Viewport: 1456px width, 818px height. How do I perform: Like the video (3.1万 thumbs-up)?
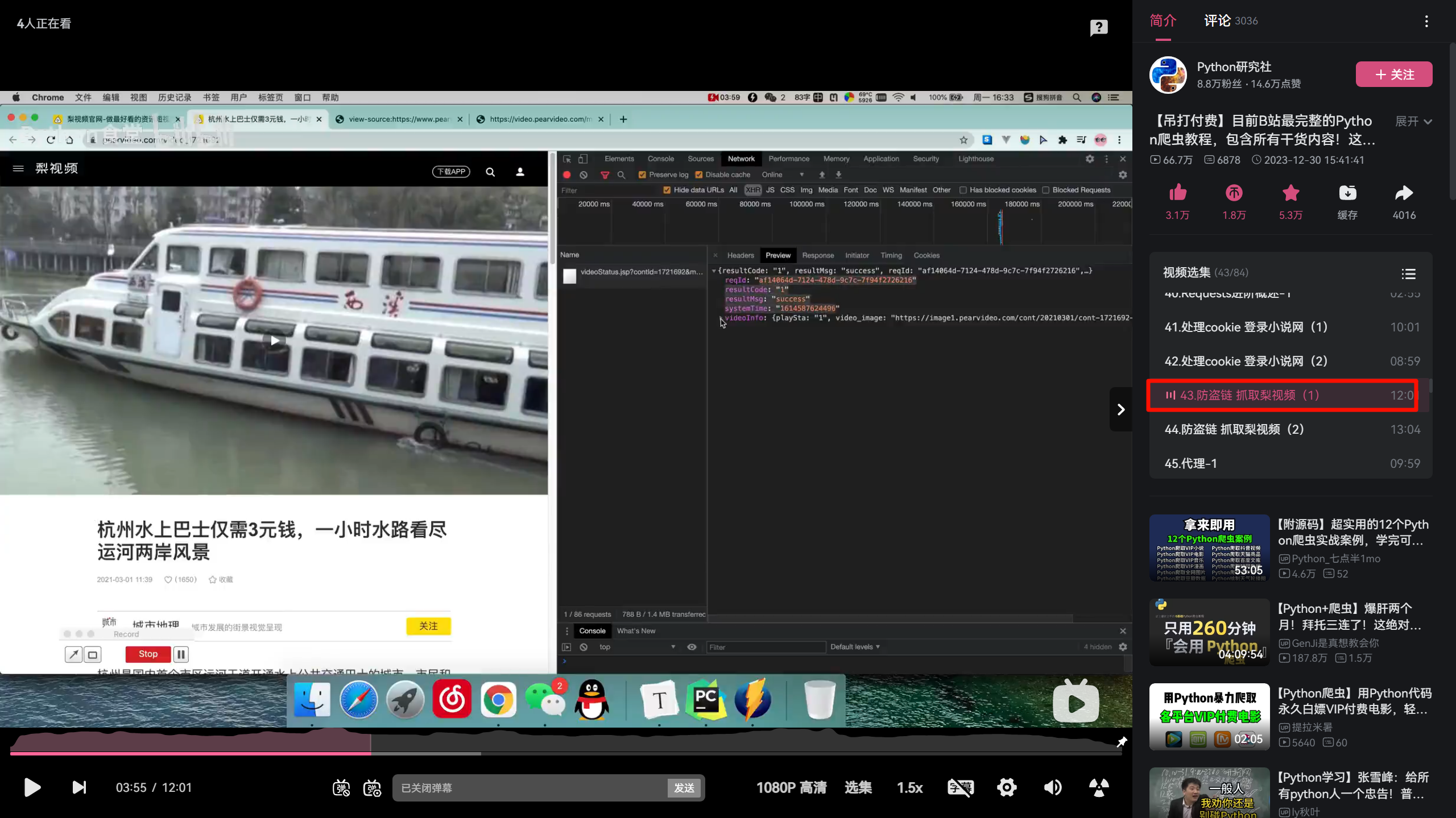pyautogui.click(x=1177, y=193)
